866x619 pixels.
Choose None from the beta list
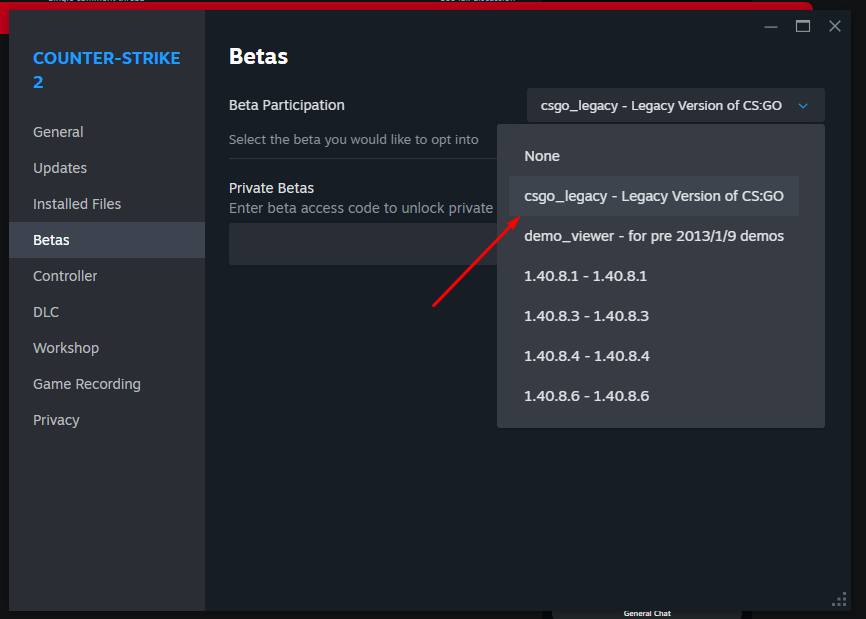(654, 156)
